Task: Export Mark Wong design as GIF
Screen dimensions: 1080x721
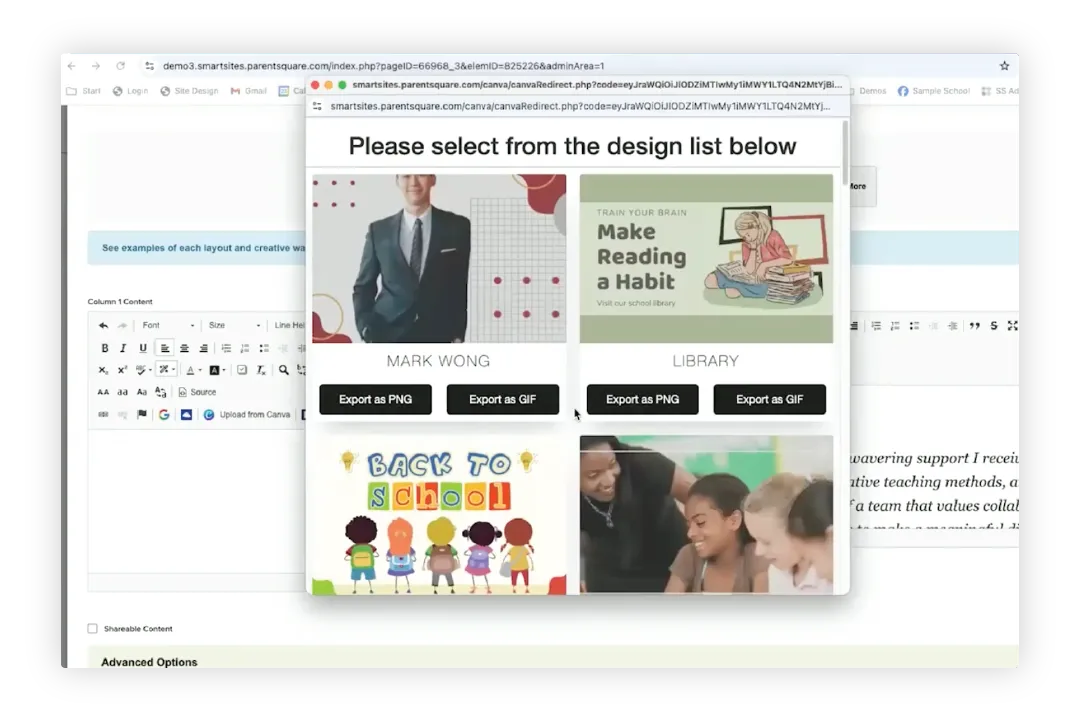Action: click(503, 399)
